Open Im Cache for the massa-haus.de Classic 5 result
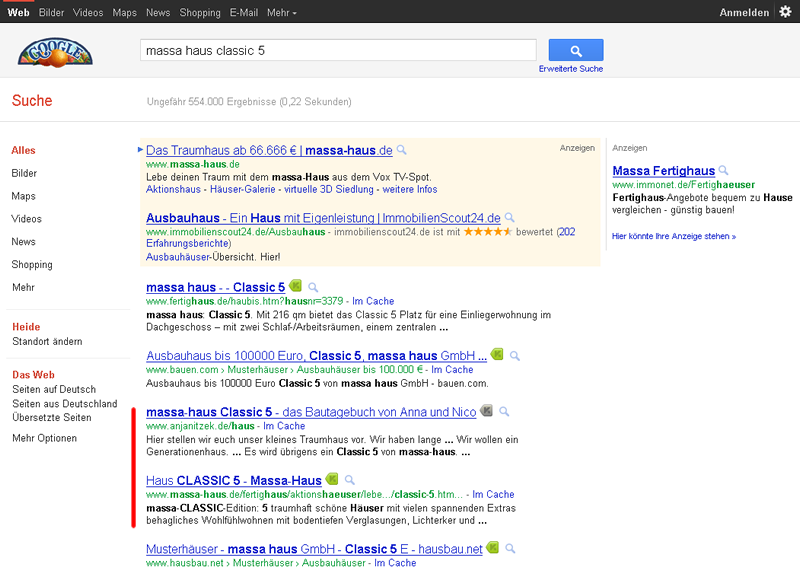 (x=493, y=494)
